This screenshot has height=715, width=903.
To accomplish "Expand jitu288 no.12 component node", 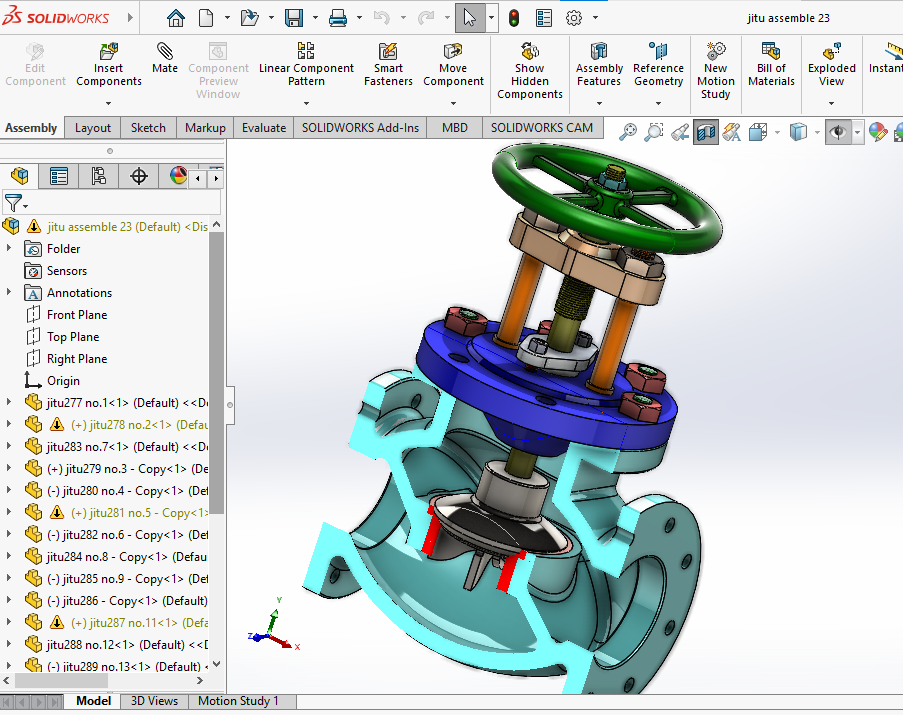I will tap(9, 644).
